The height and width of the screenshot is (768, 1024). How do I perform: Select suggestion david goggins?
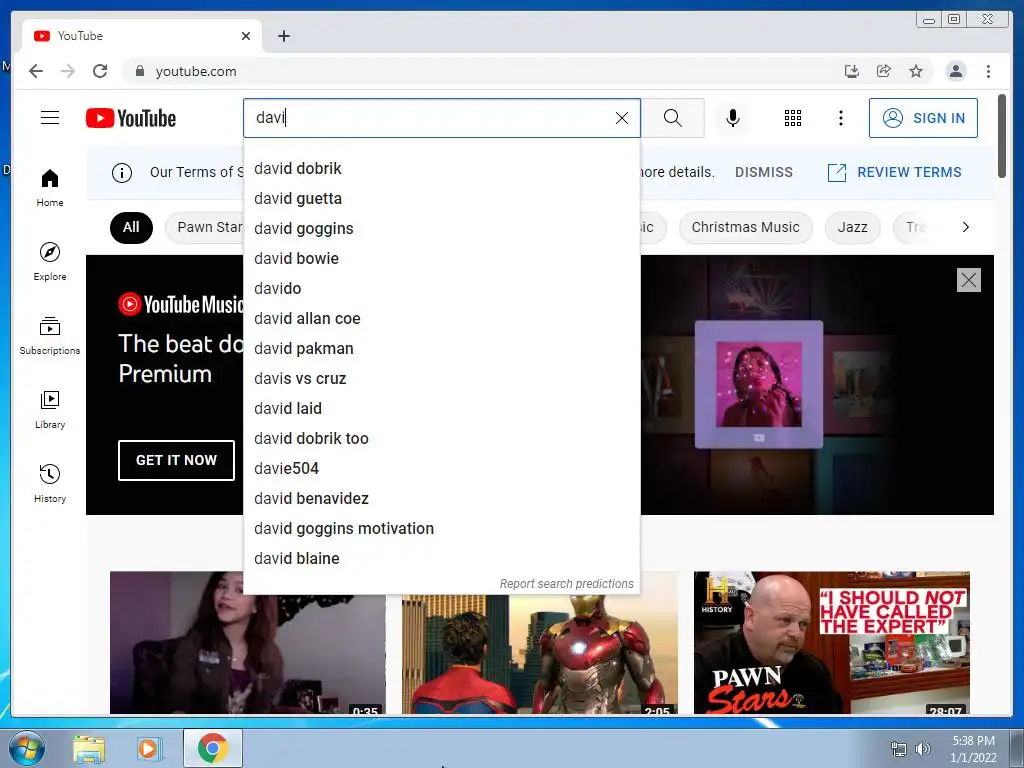point(441,229)
